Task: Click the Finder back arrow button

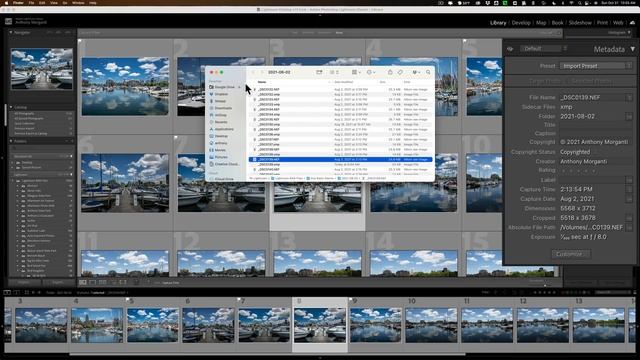Action: click(x=253, y=72)
